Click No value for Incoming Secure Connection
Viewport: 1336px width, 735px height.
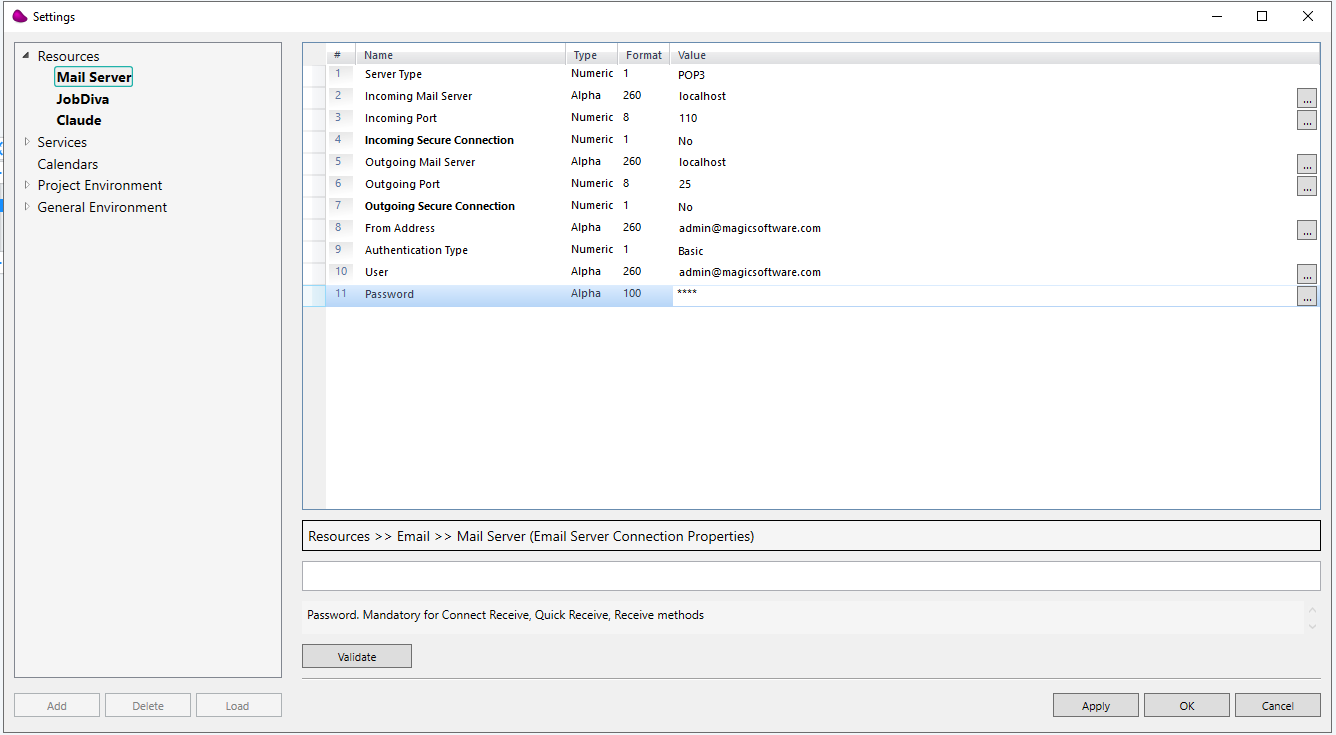point(685,141)
